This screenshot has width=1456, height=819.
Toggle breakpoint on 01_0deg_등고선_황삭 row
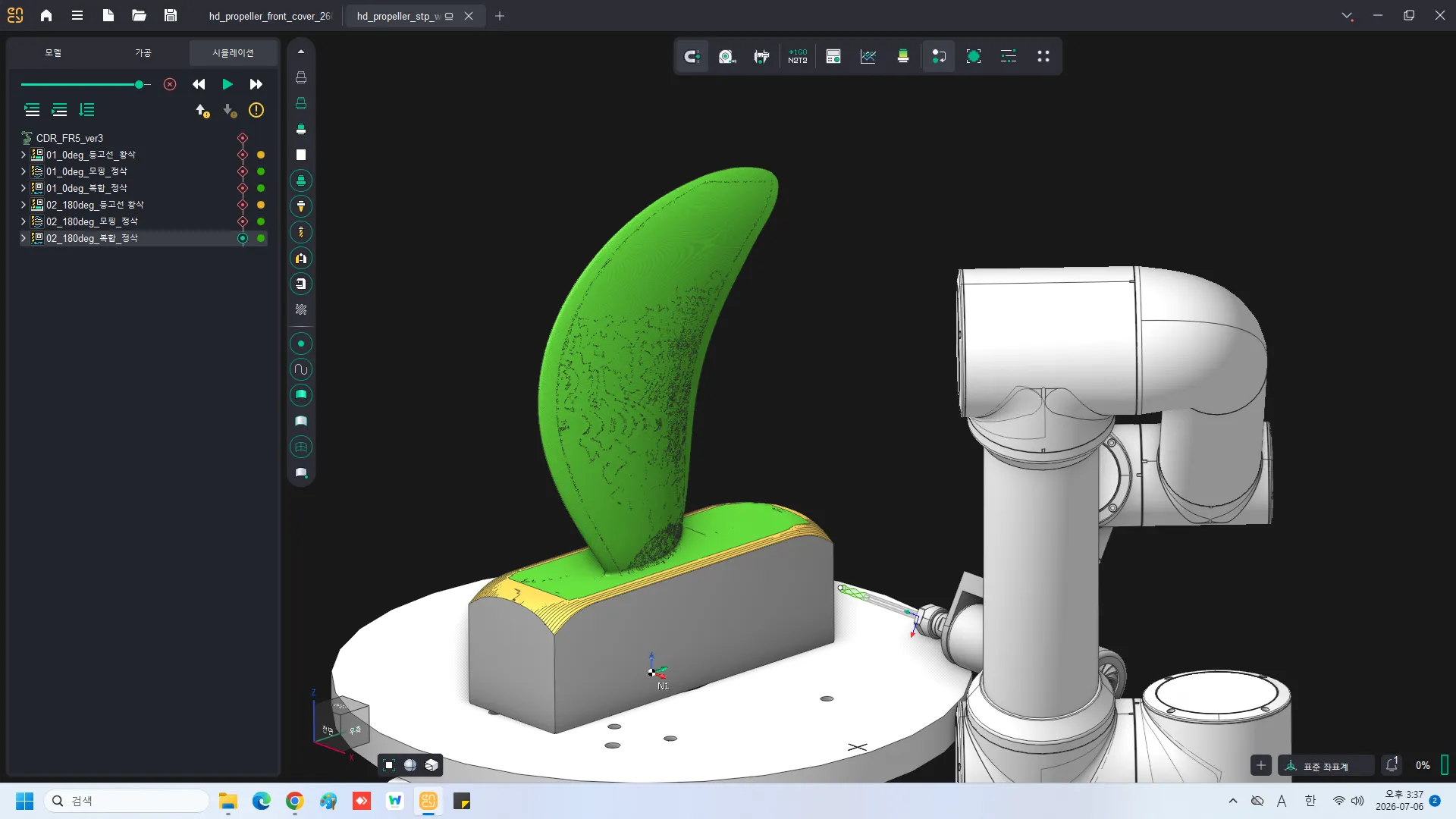pyautogui.click(x=243, y=155)
